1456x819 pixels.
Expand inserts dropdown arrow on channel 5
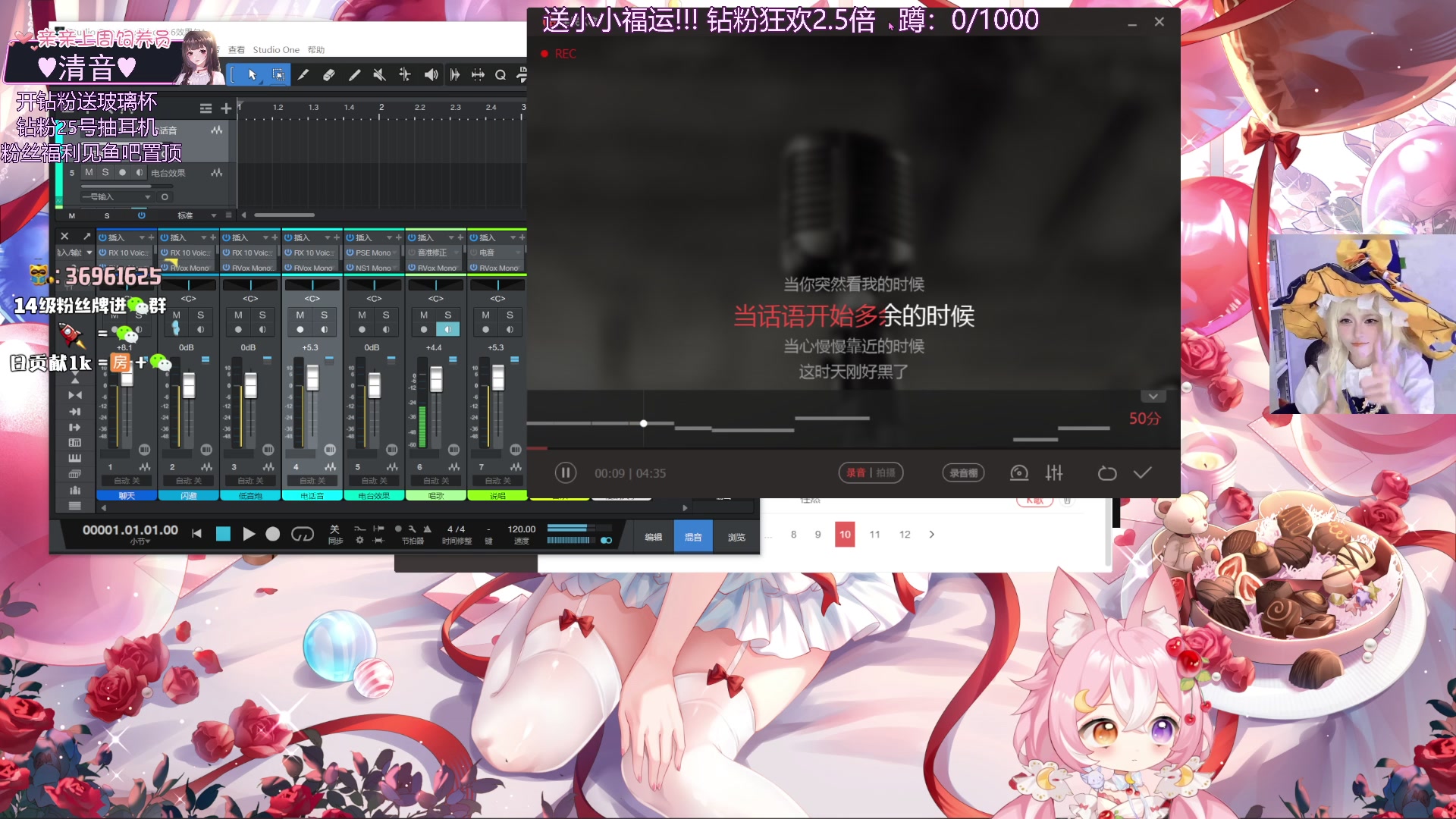coord(390,237)
